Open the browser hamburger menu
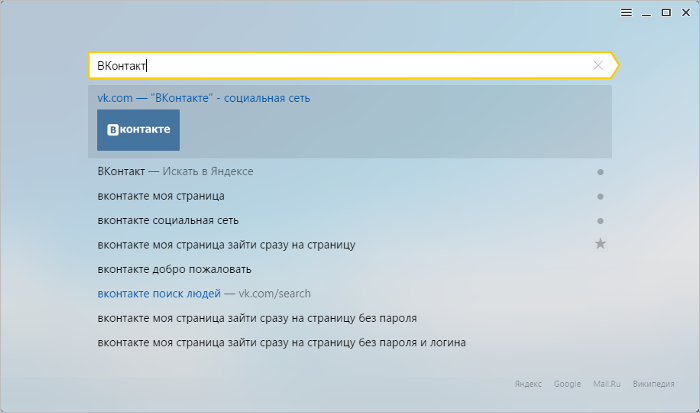 pyautogui.click(x=626, y=13)
